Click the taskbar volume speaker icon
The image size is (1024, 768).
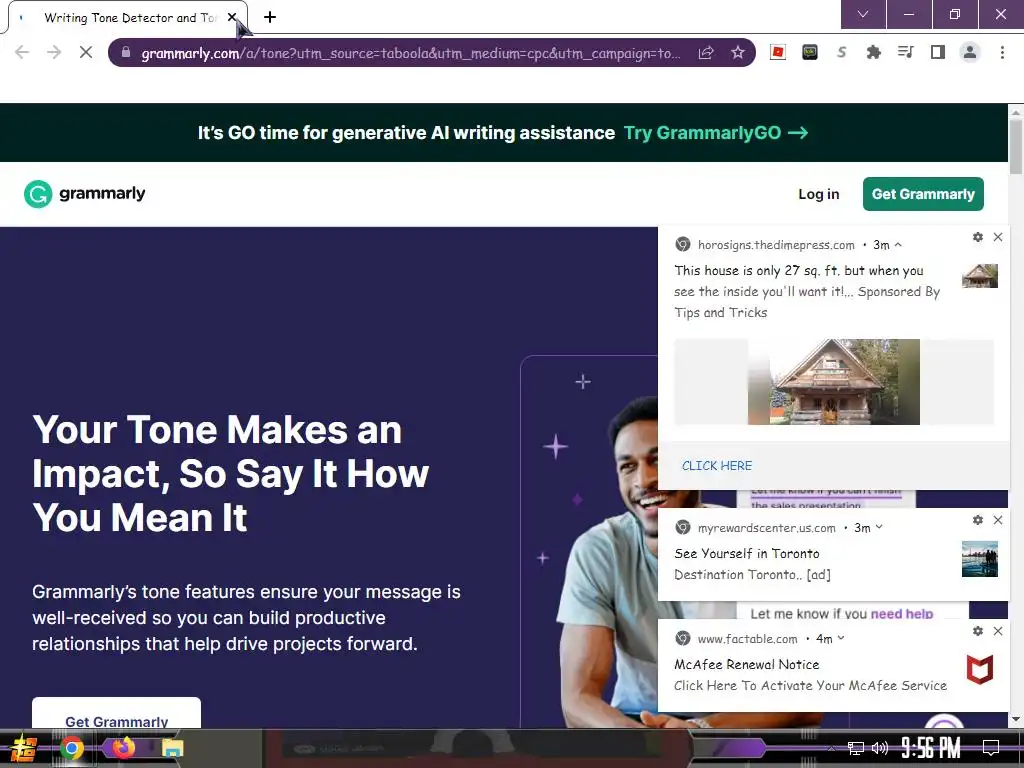tap(879, 748)
